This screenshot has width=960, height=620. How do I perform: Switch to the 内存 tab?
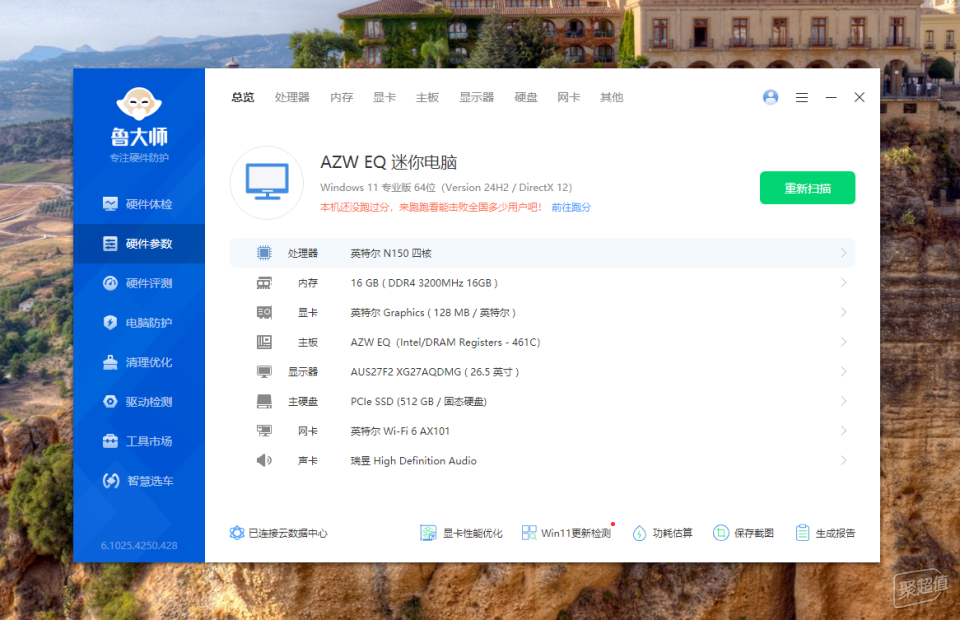(341, 97)
